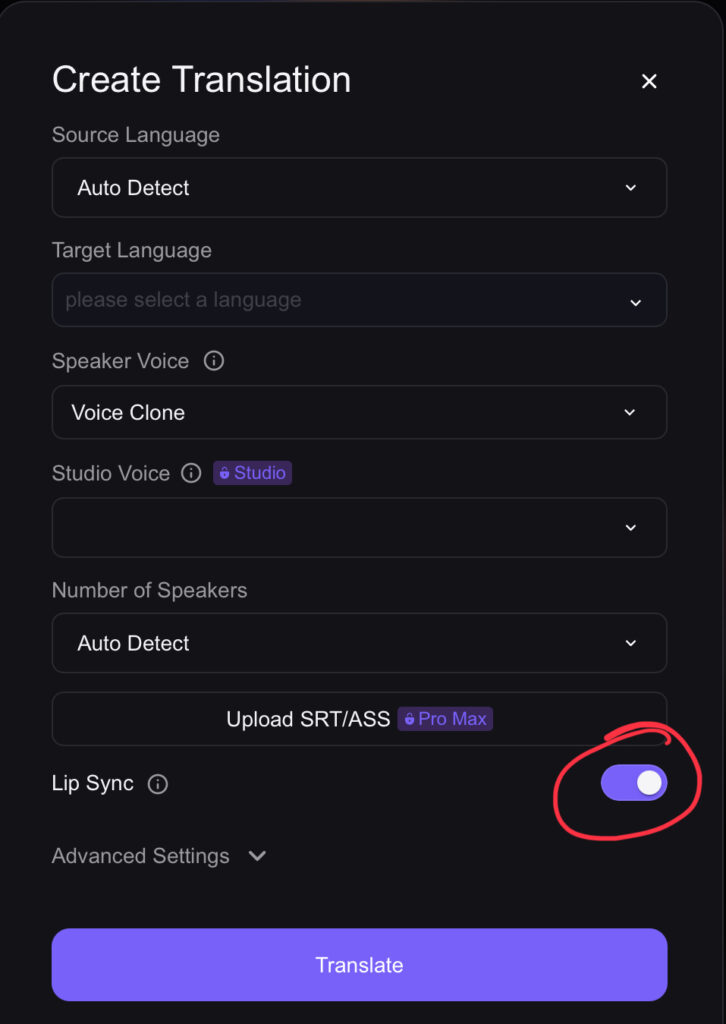Open the Studio Voice dropdown
The image size is (726, 1024).
click(x=358, y=527)
